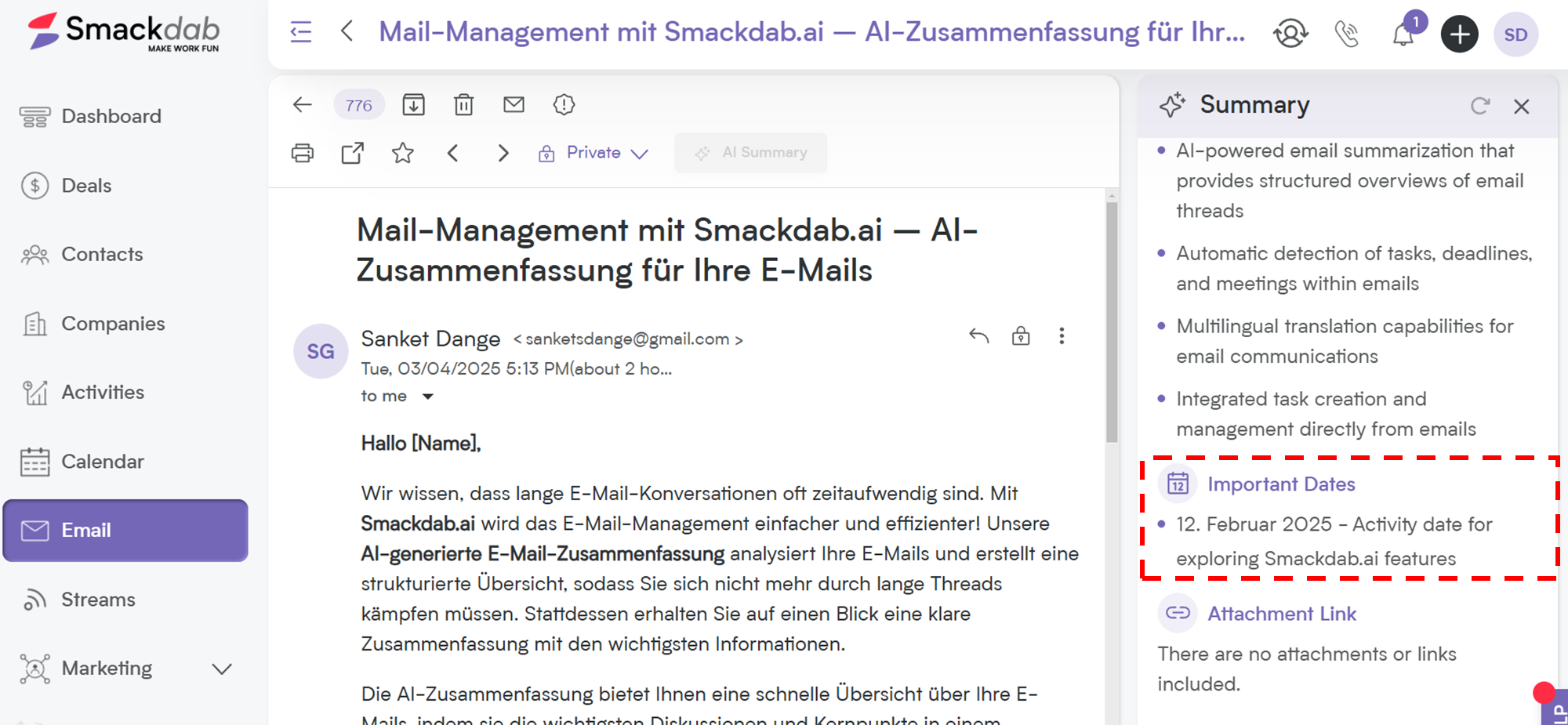Image resolution: width=1568 pixels, height=725 pixels.
Task: Open the support headset icon
Action: point(1290,34)
